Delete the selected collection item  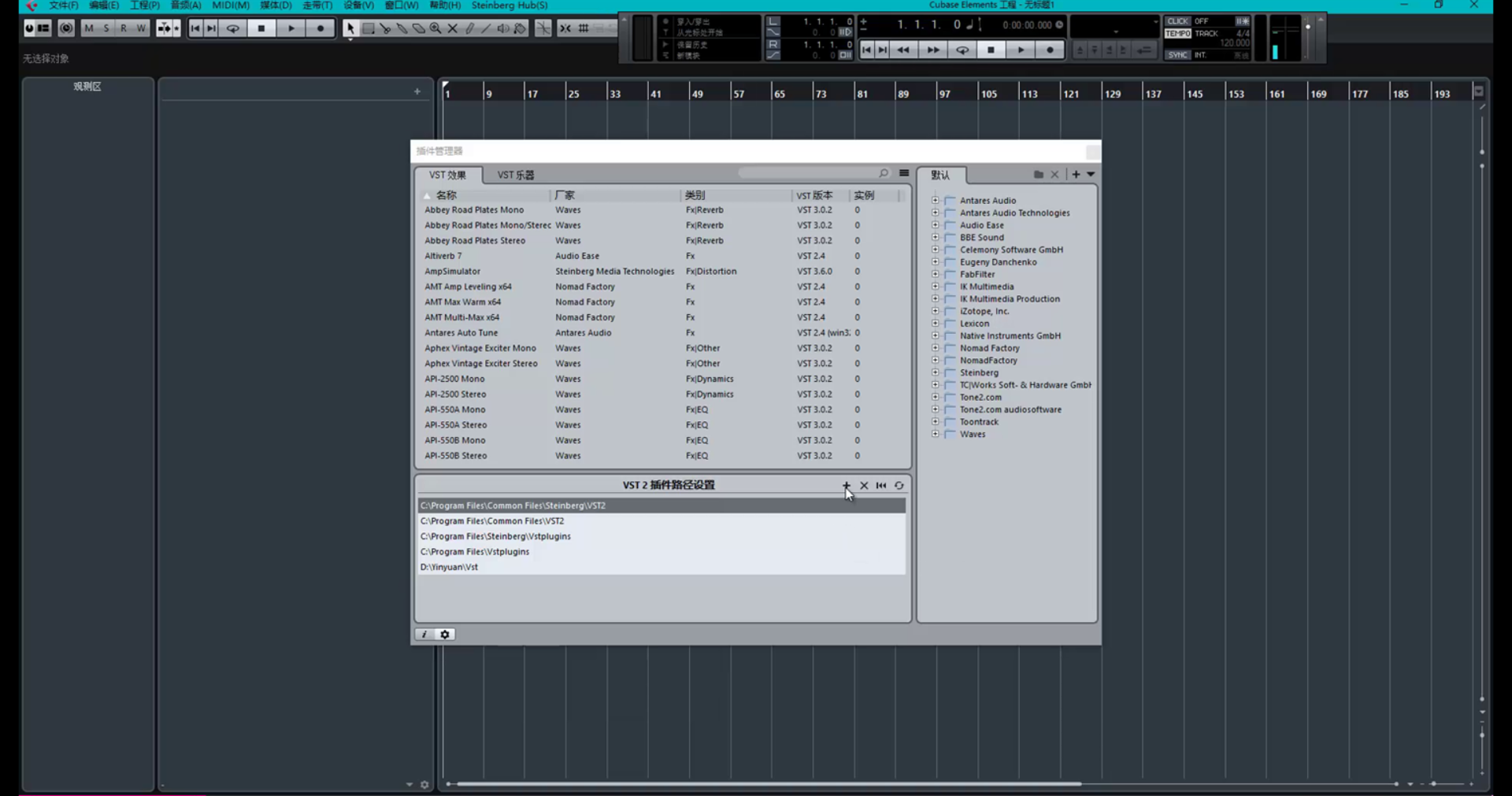click(x=1055, y=175)
